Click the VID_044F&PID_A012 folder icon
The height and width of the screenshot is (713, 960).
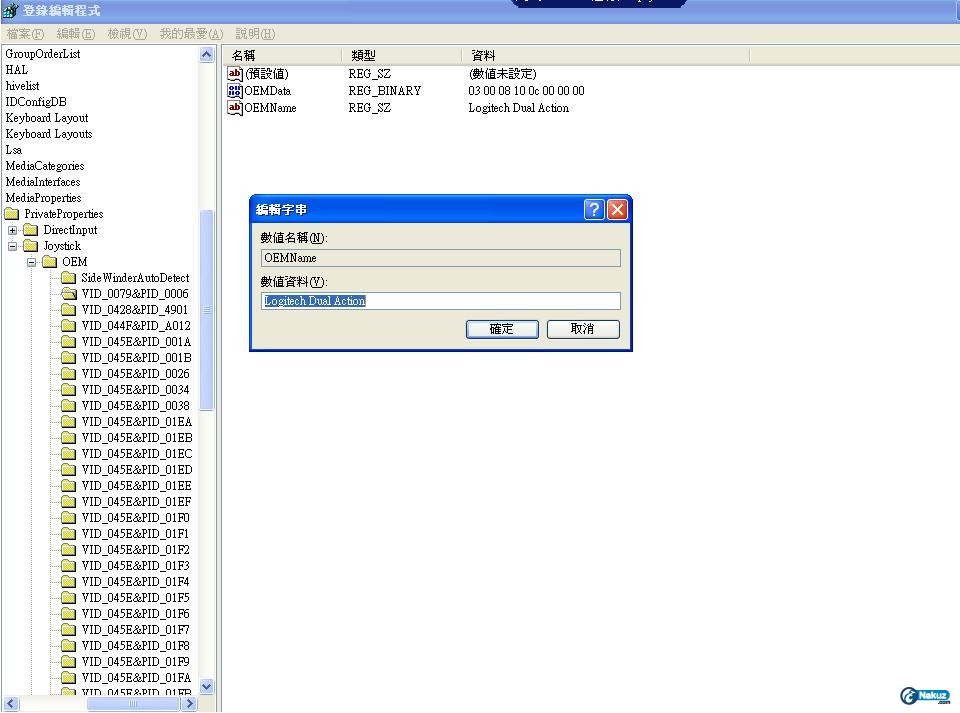pos(69,326)
